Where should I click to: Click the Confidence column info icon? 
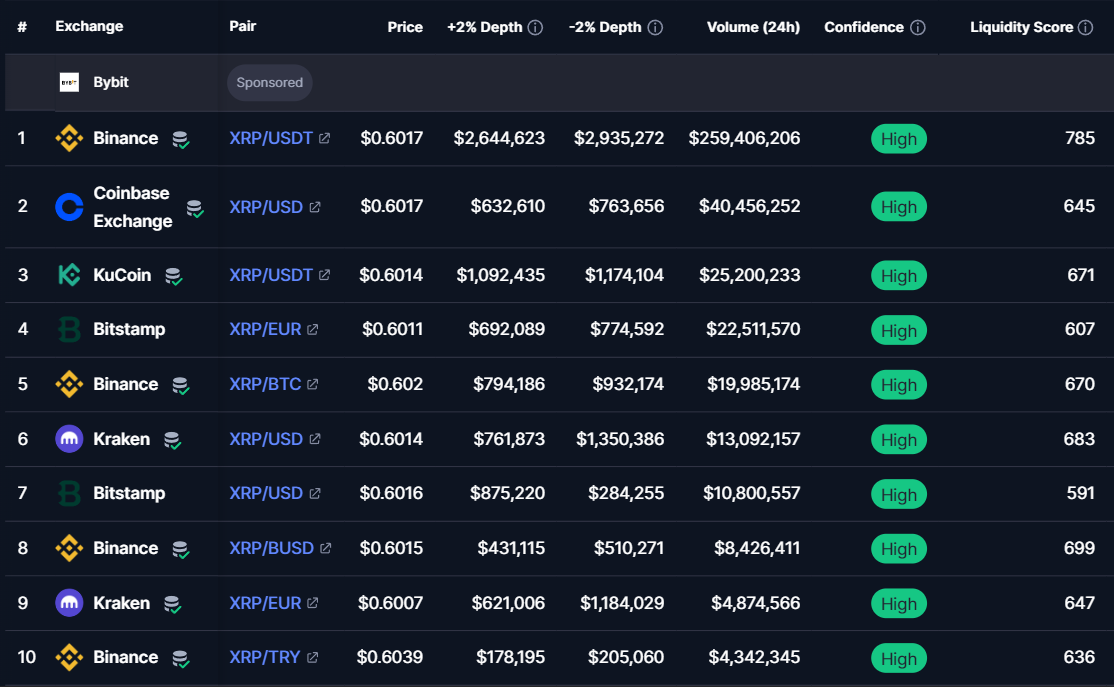(918, 27)
